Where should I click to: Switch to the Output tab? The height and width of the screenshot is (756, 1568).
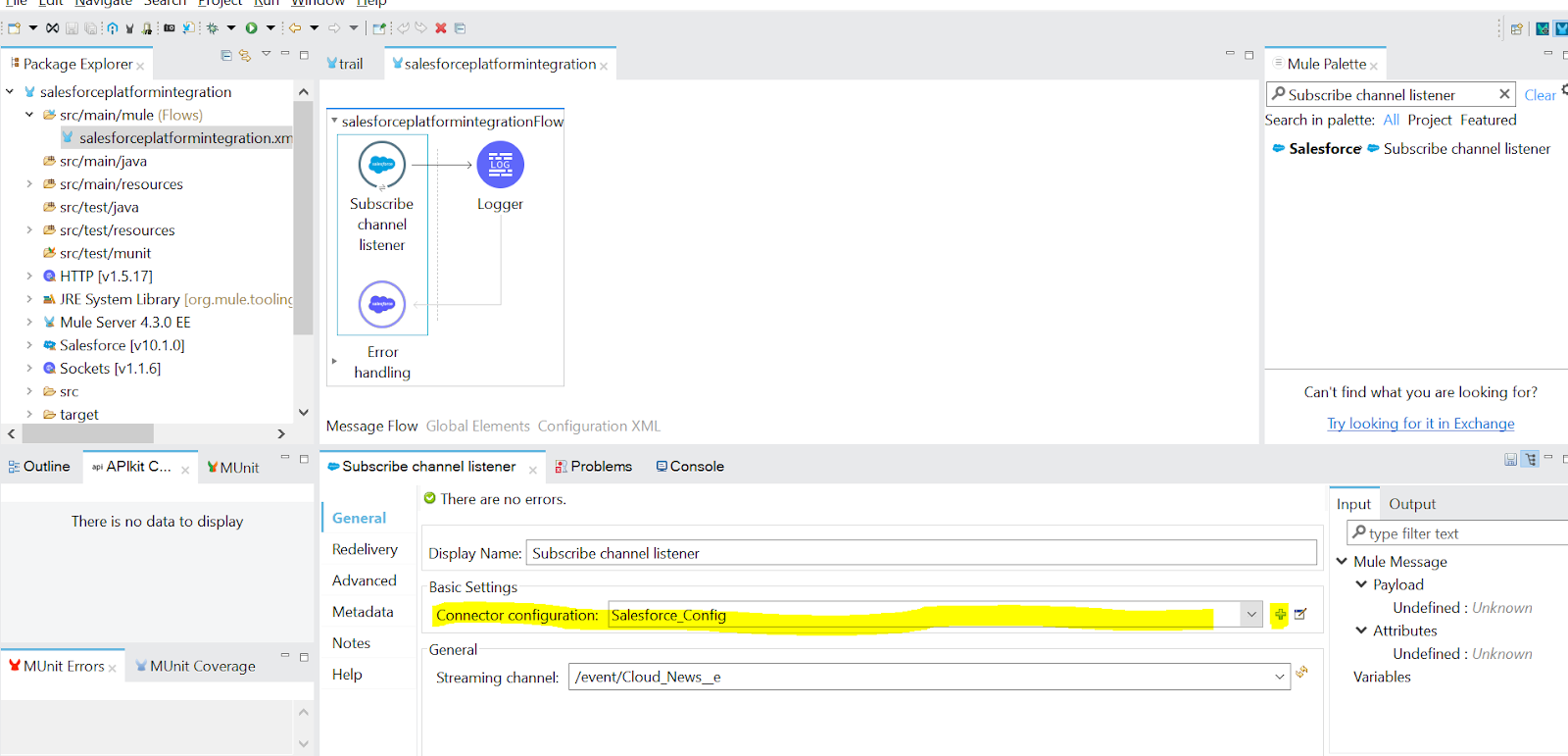1412,504
